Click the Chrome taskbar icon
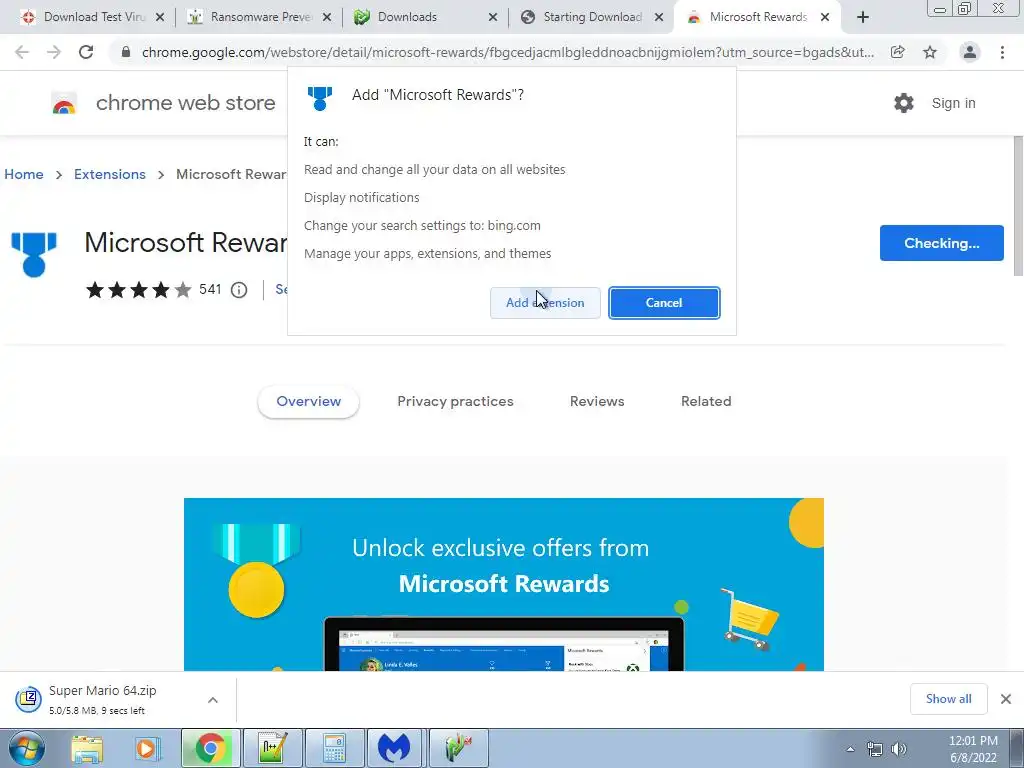Screen dimensions: 1024x768 210,748
